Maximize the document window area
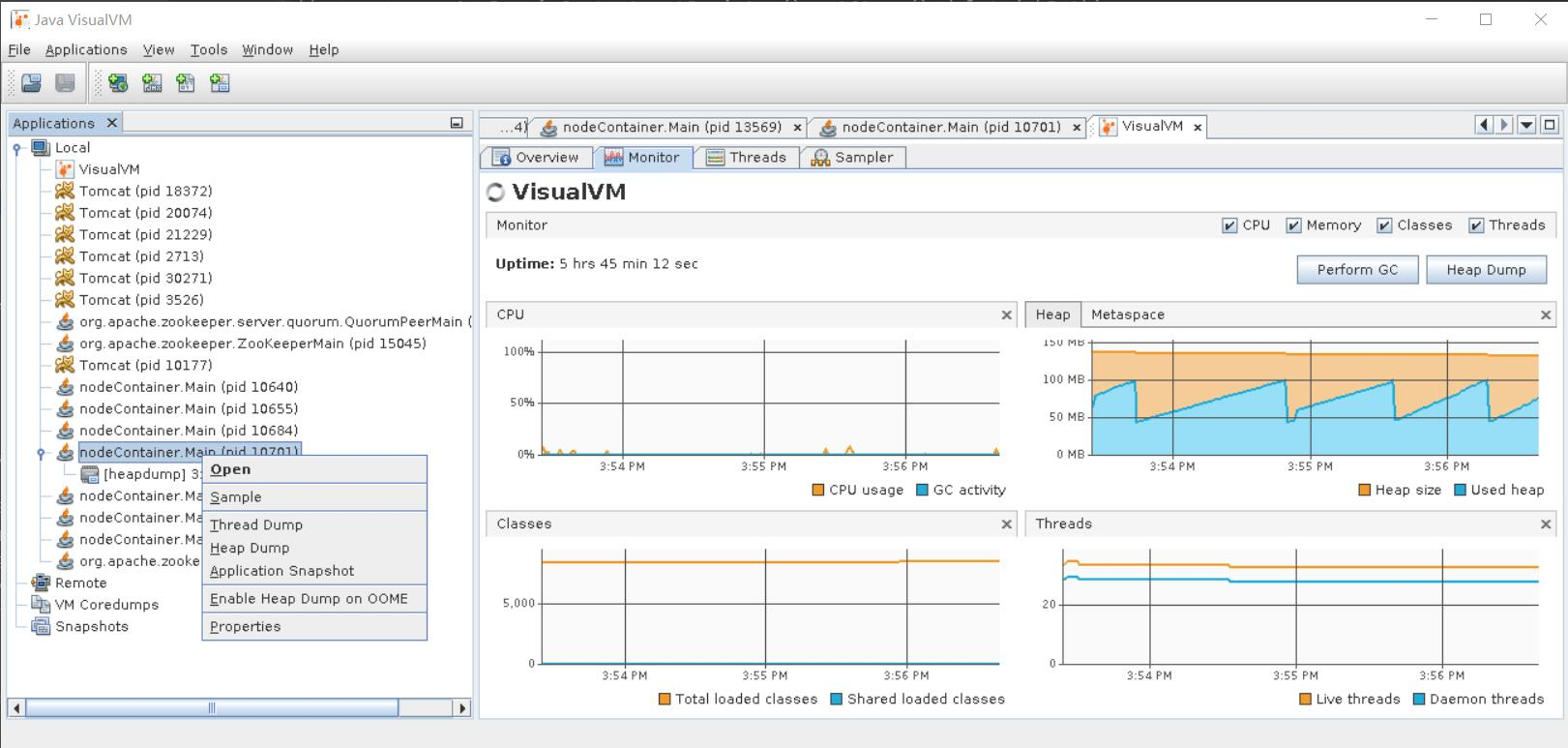1568x748 pixels. [x=1550, y=125]
